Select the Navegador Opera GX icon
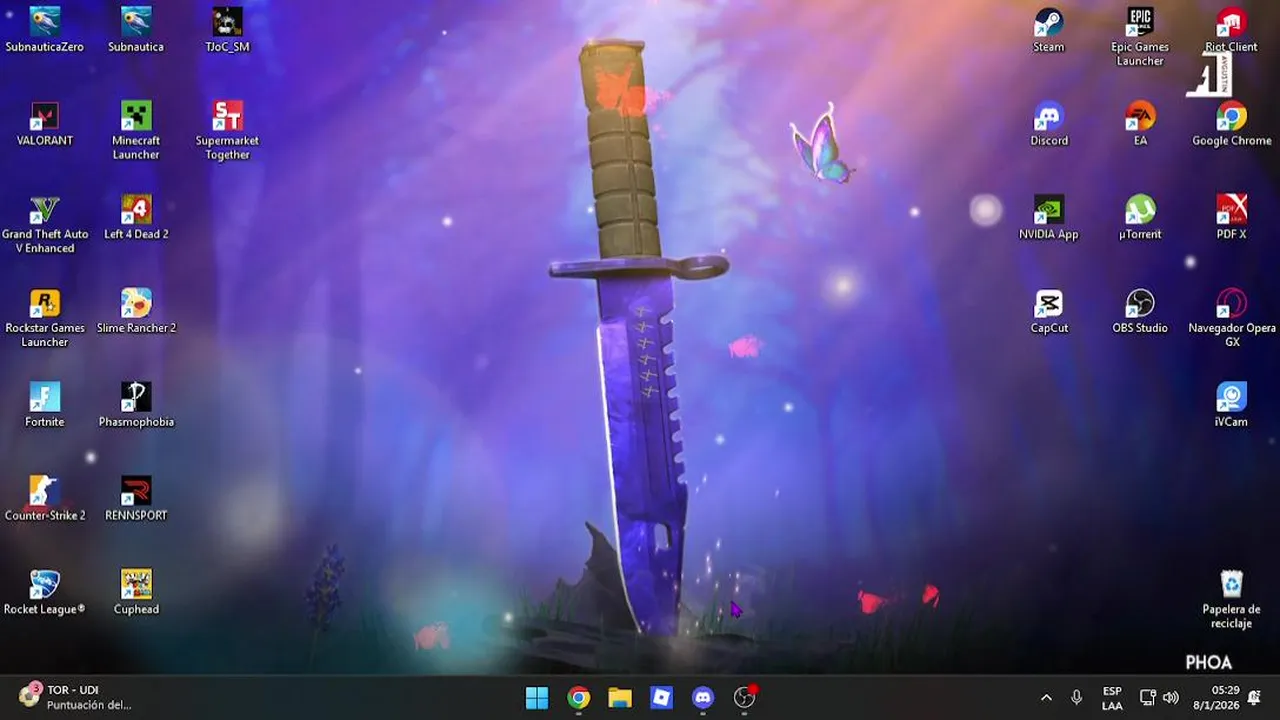 (x=1231, y=318)
